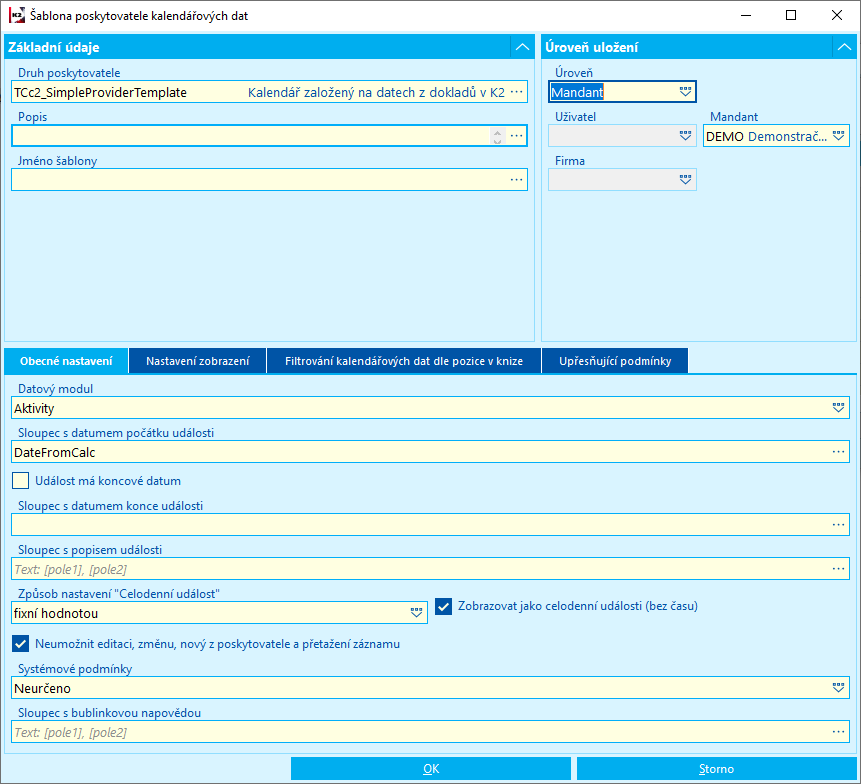Open the Úroveň dropdown showing Mandant
The height and width of the screenshot is (784, 861).
tap(685, 92)
